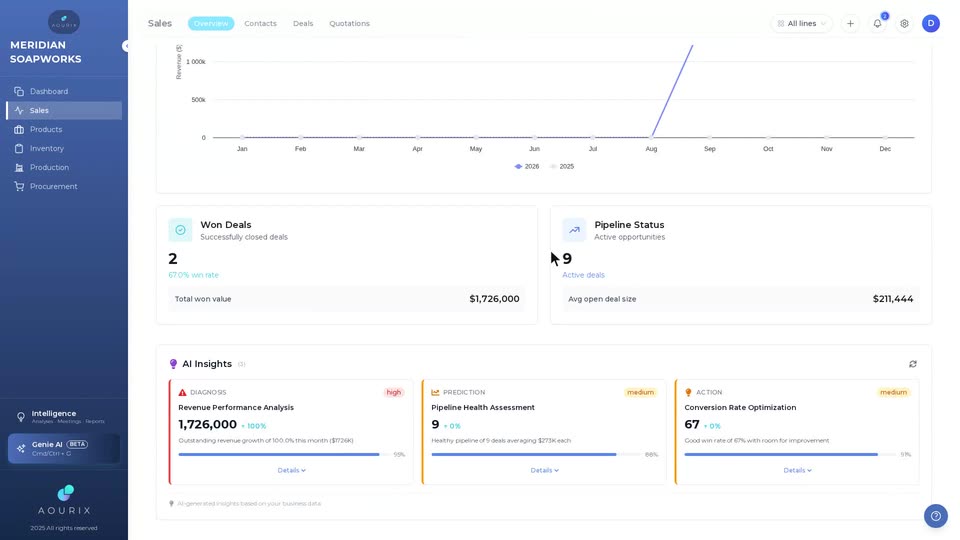960x540 pixels.
Task: Toggle the 2026 series in chart legend
Action: pyautogui.click(x=527, y=166)
